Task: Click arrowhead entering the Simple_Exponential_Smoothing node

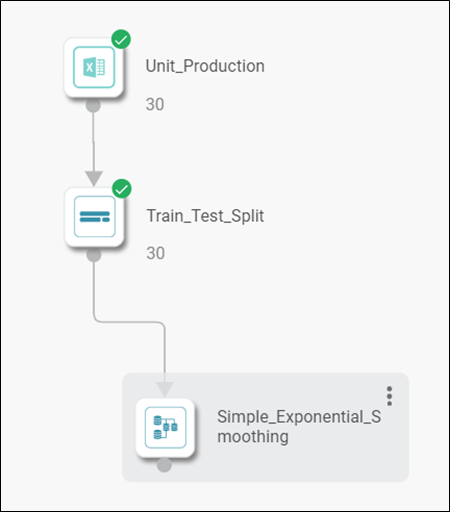Action: (164, 390)
